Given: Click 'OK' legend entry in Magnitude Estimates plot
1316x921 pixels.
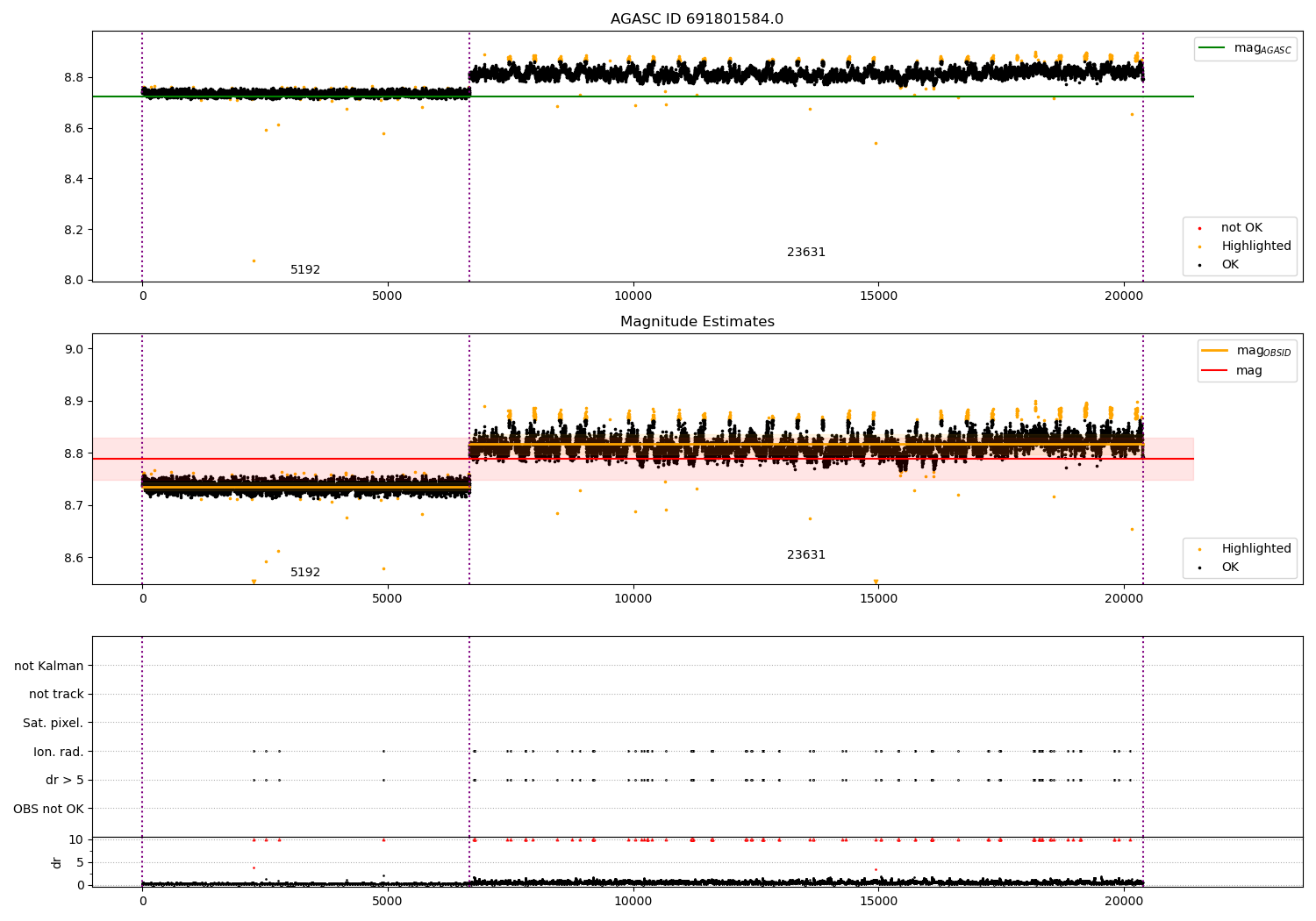Looking at the screenshot, I should pos(1230,568).
